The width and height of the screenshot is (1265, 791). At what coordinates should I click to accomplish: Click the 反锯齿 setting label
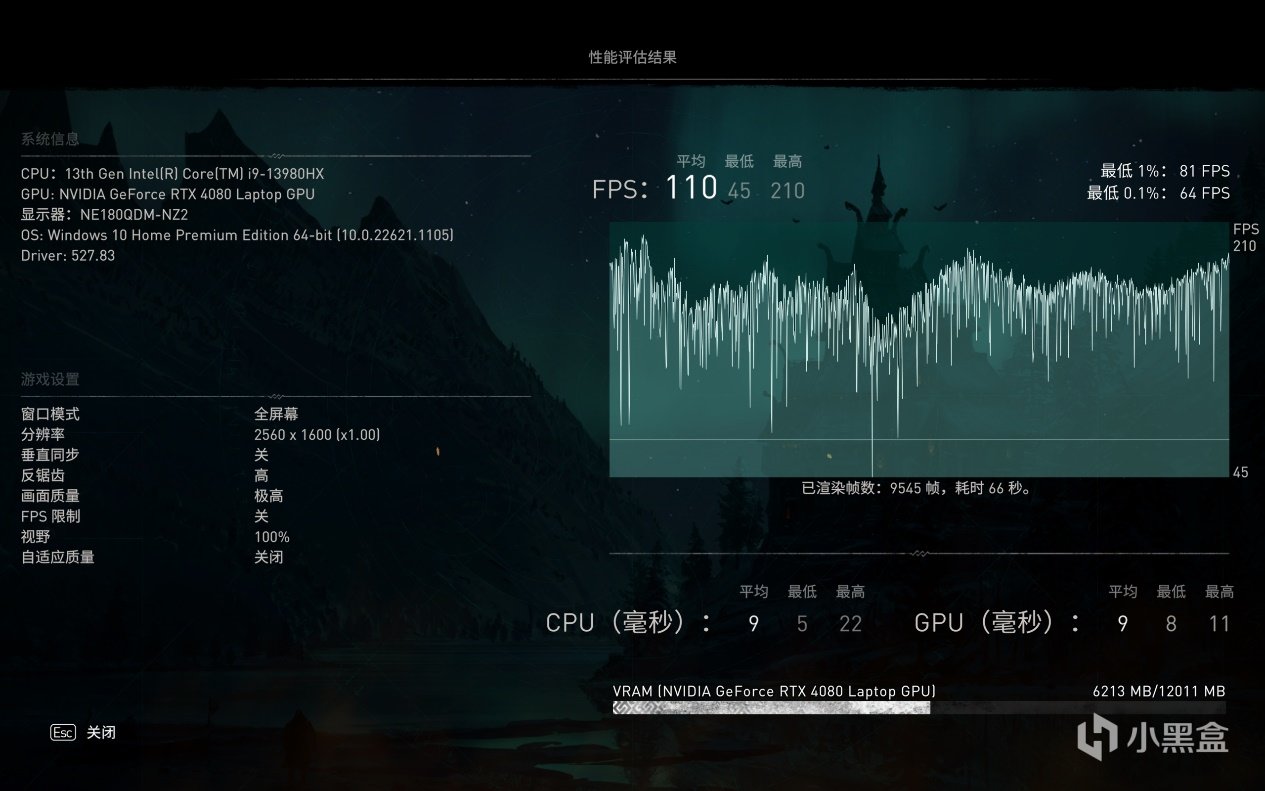(43, 476)
